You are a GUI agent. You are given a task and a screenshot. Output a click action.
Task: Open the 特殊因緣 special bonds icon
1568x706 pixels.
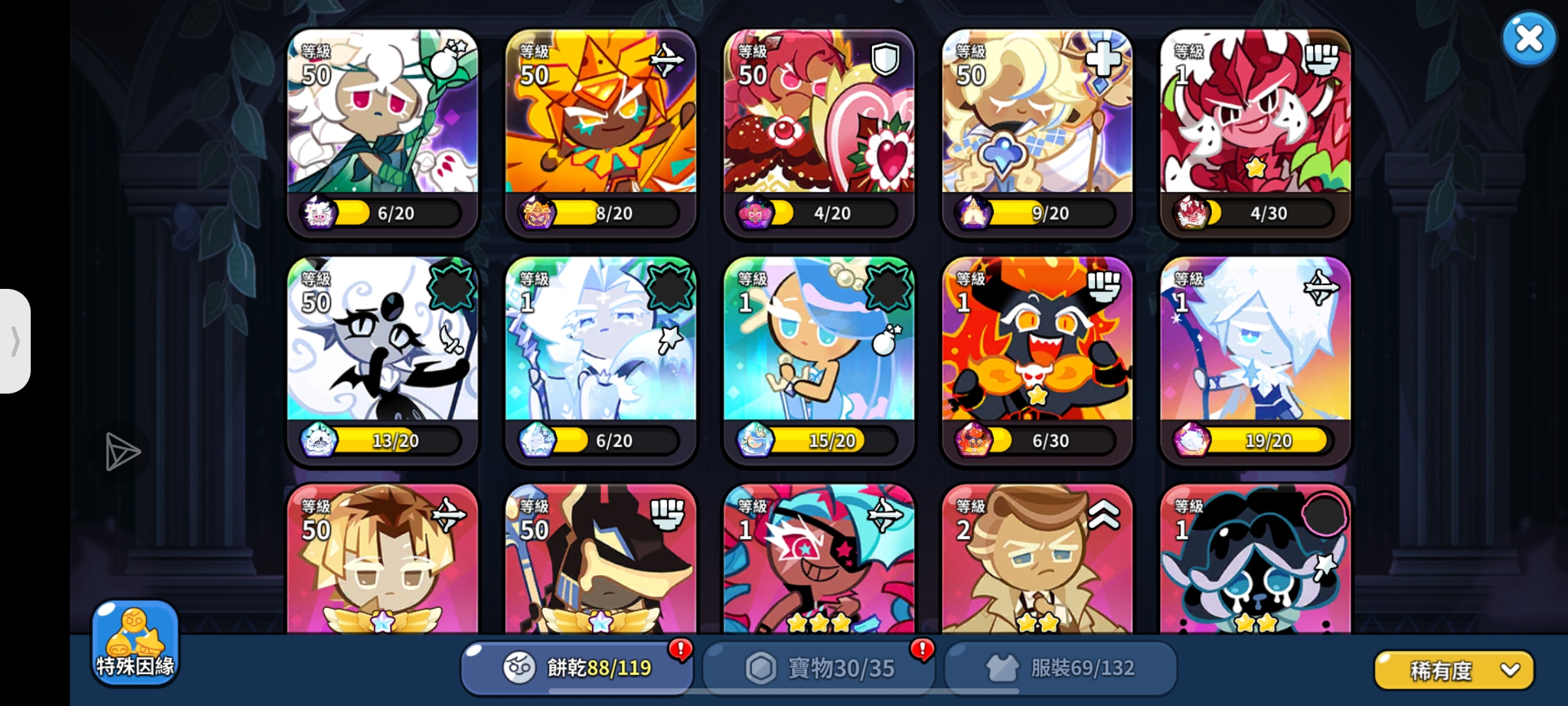[x=135, y=643]
